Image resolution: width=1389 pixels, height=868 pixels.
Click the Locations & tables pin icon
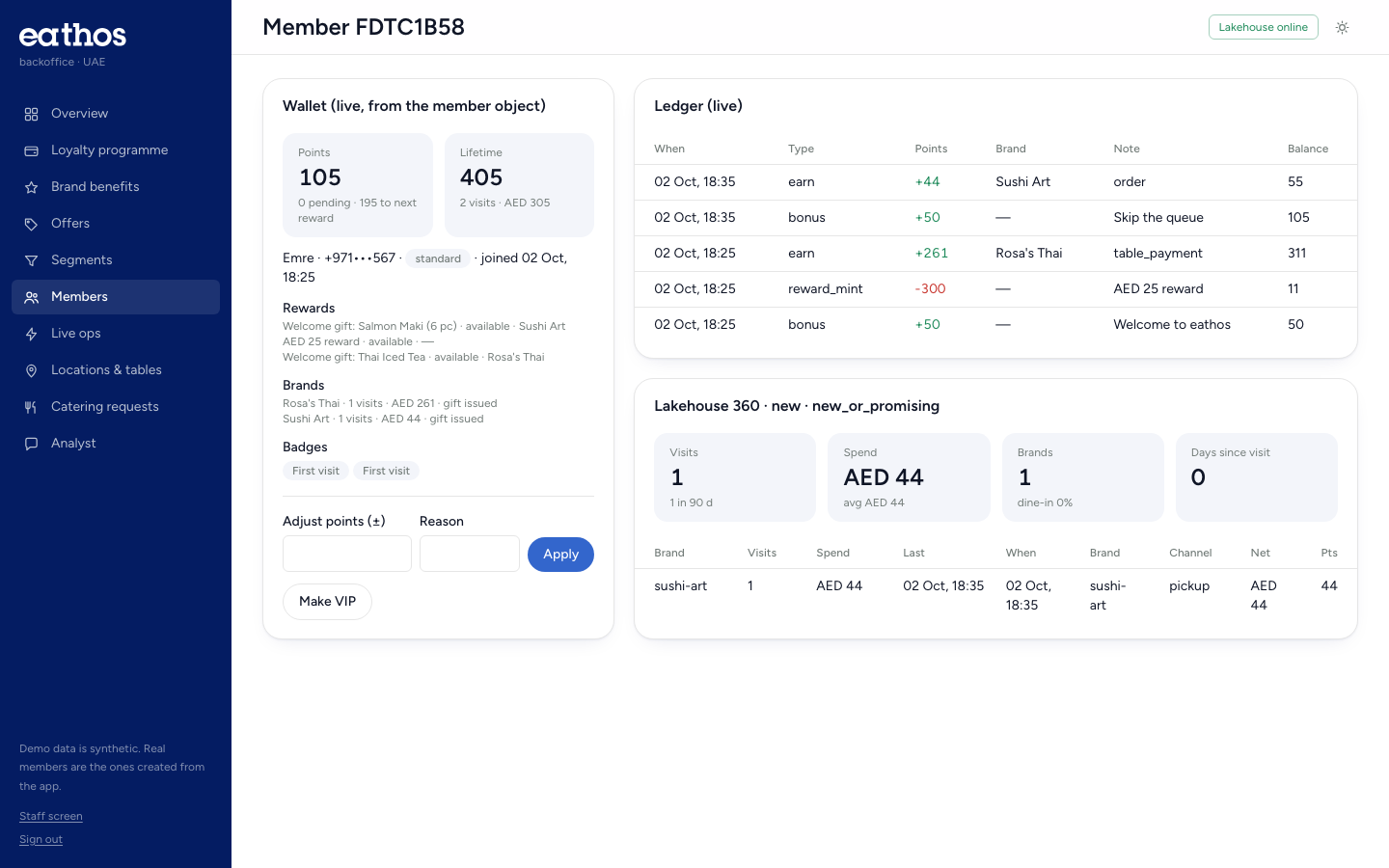pyautogui.click(x=31, y=370)
